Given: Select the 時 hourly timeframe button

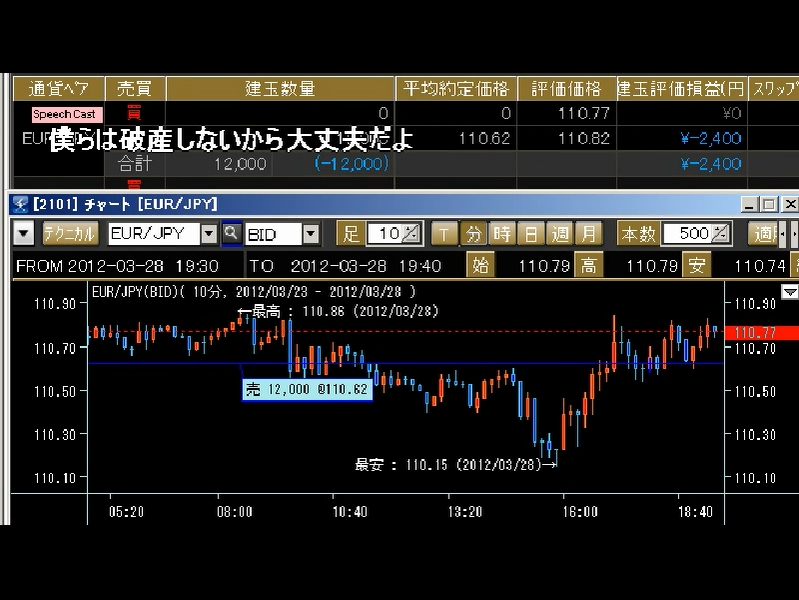Looking at the screenshot, I should [x=502, y=234].
